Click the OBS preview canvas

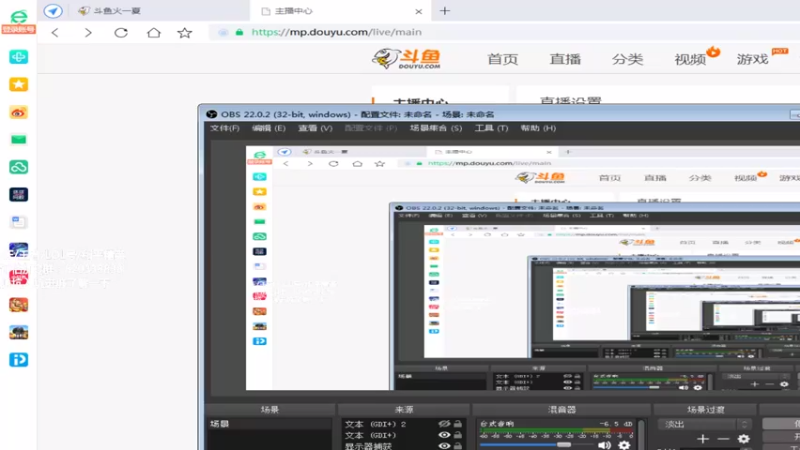coord(523,268)
